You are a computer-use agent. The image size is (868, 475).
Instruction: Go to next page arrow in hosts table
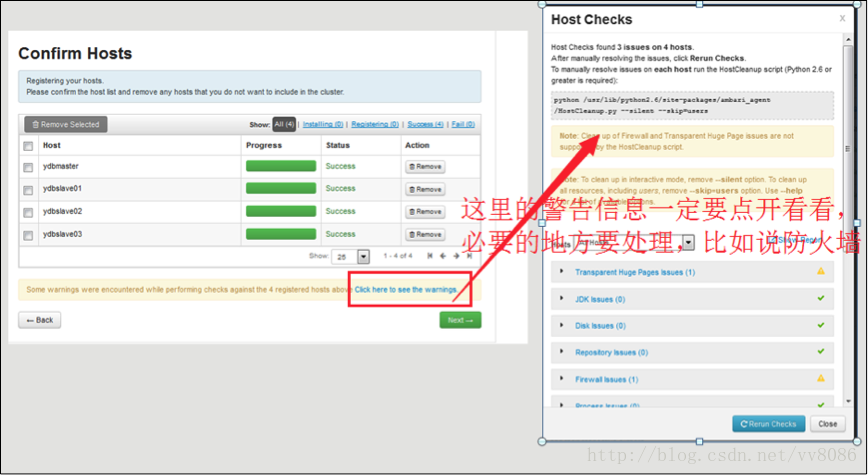click(x=456, y=256)
